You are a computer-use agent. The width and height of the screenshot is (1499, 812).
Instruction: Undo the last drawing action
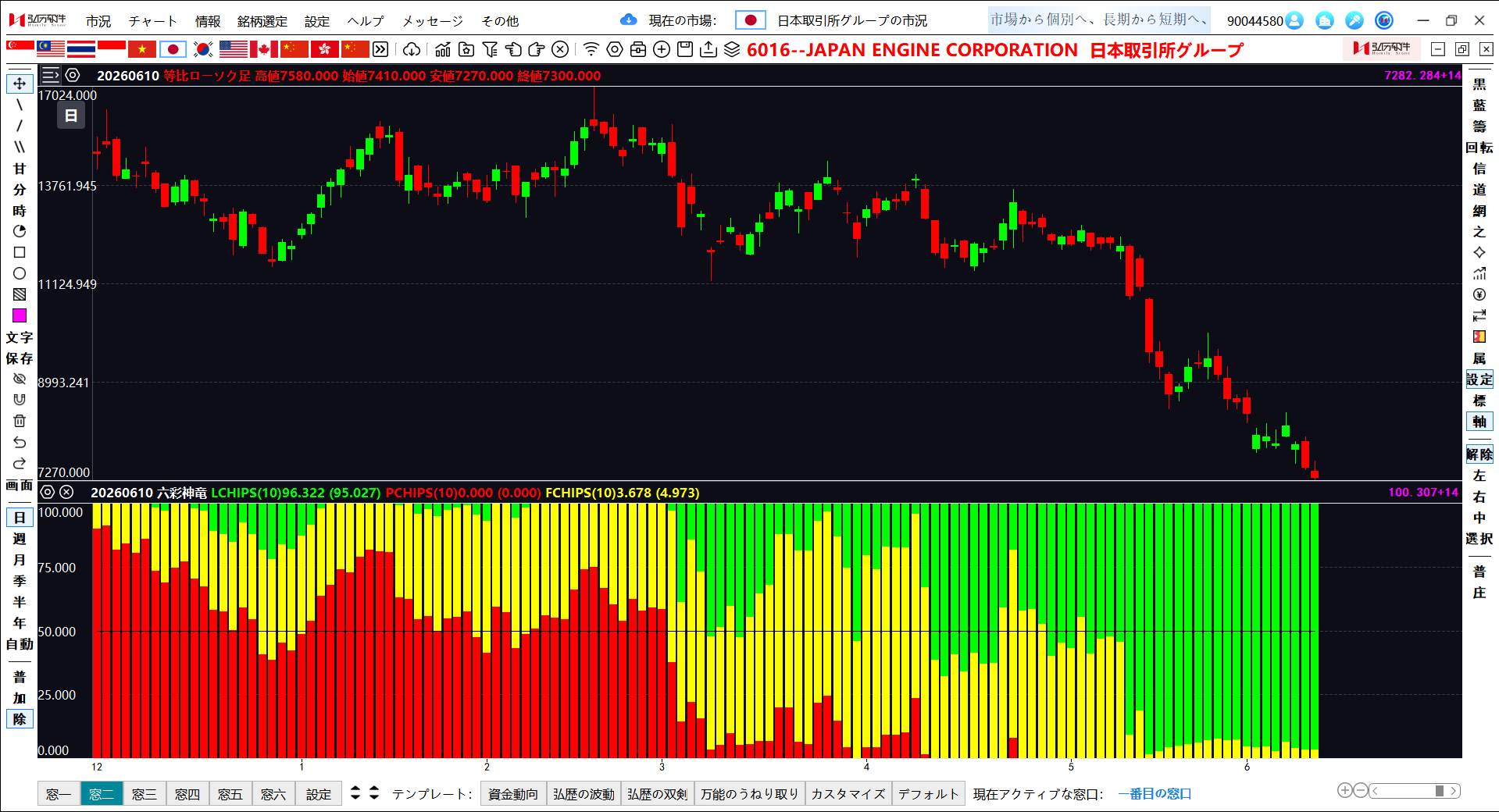[20, 442]
